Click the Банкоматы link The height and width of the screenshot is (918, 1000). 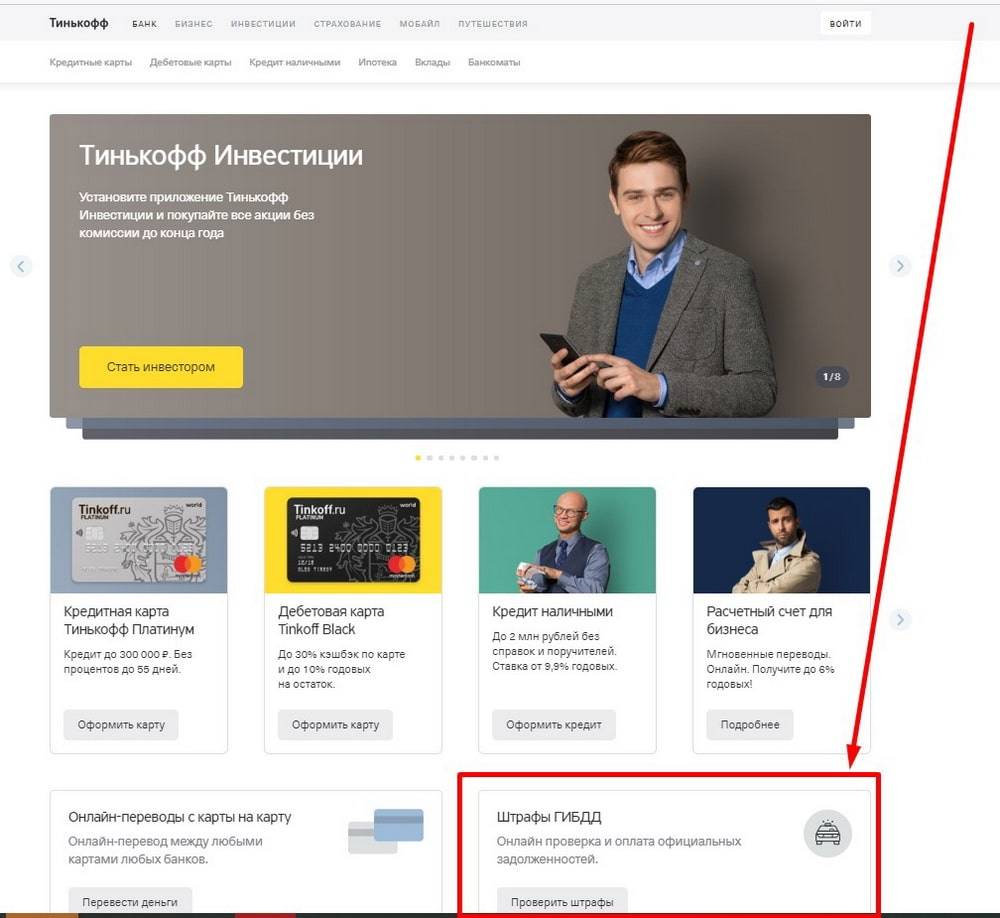494,62
